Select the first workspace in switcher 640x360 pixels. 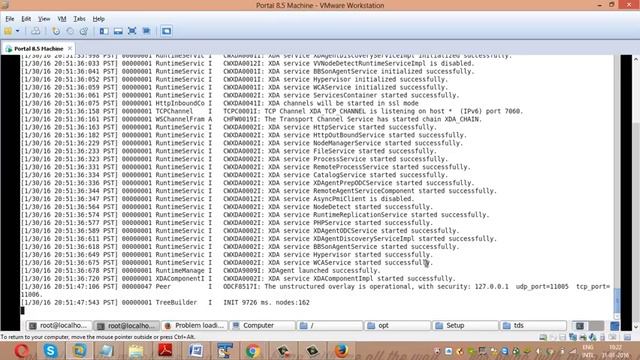click(580, 325)
